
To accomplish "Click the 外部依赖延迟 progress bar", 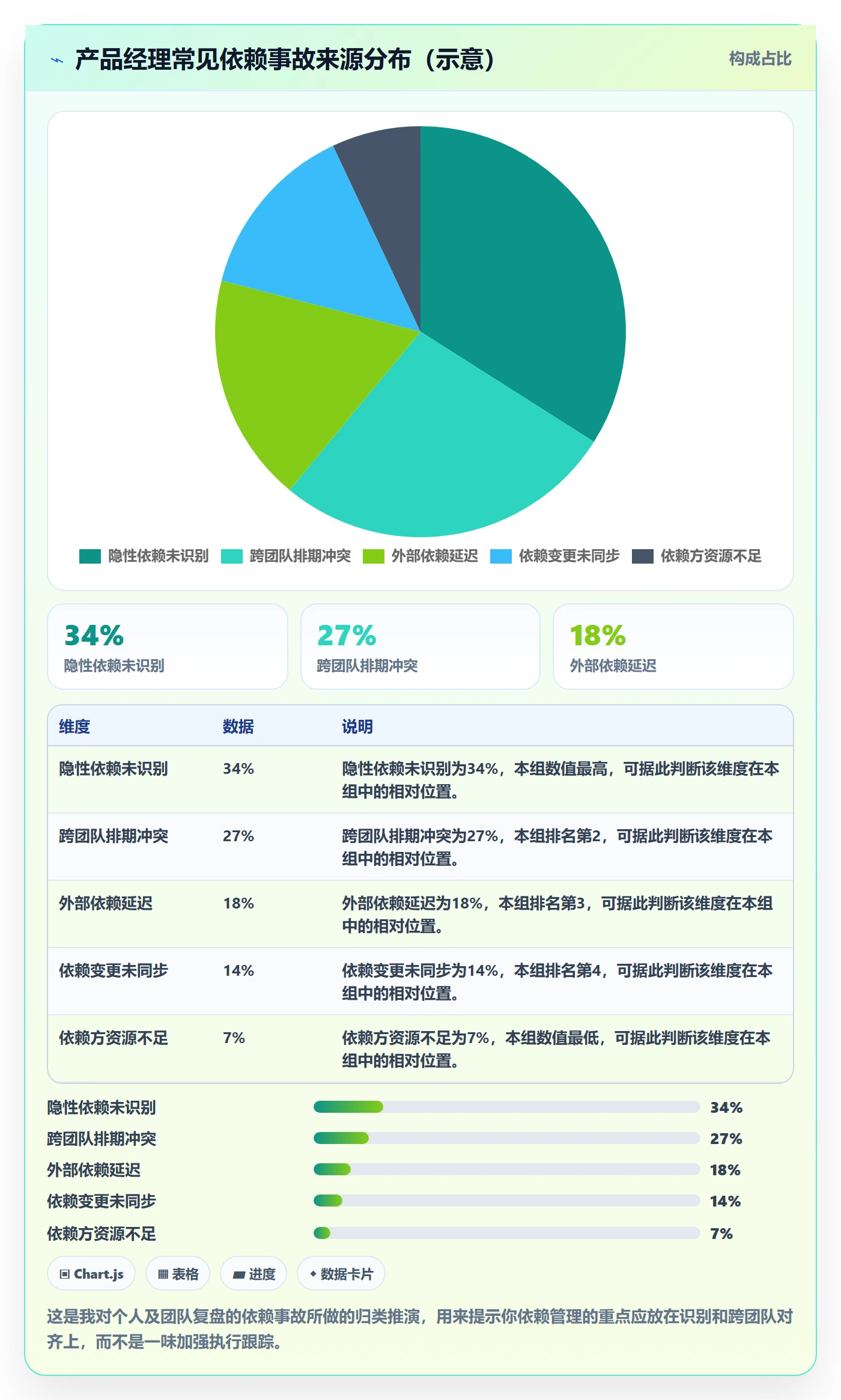I will [x=506, y=1169].
